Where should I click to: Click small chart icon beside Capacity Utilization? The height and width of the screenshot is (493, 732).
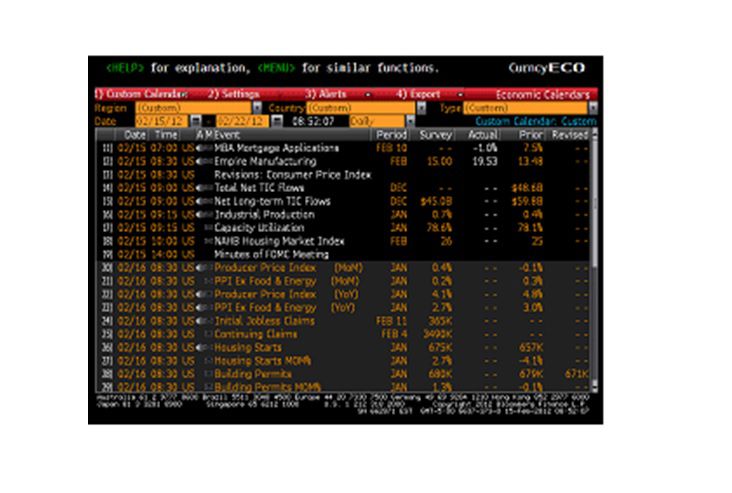(x=209, y=228)
